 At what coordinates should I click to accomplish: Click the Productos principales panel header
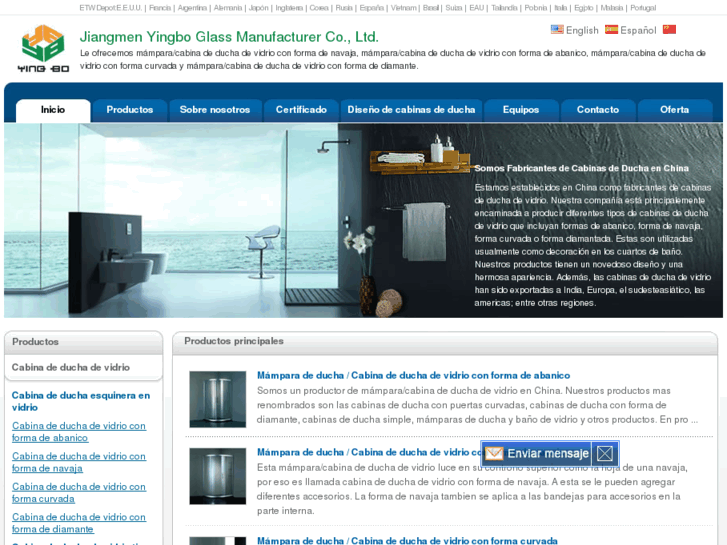pos(445,341)
